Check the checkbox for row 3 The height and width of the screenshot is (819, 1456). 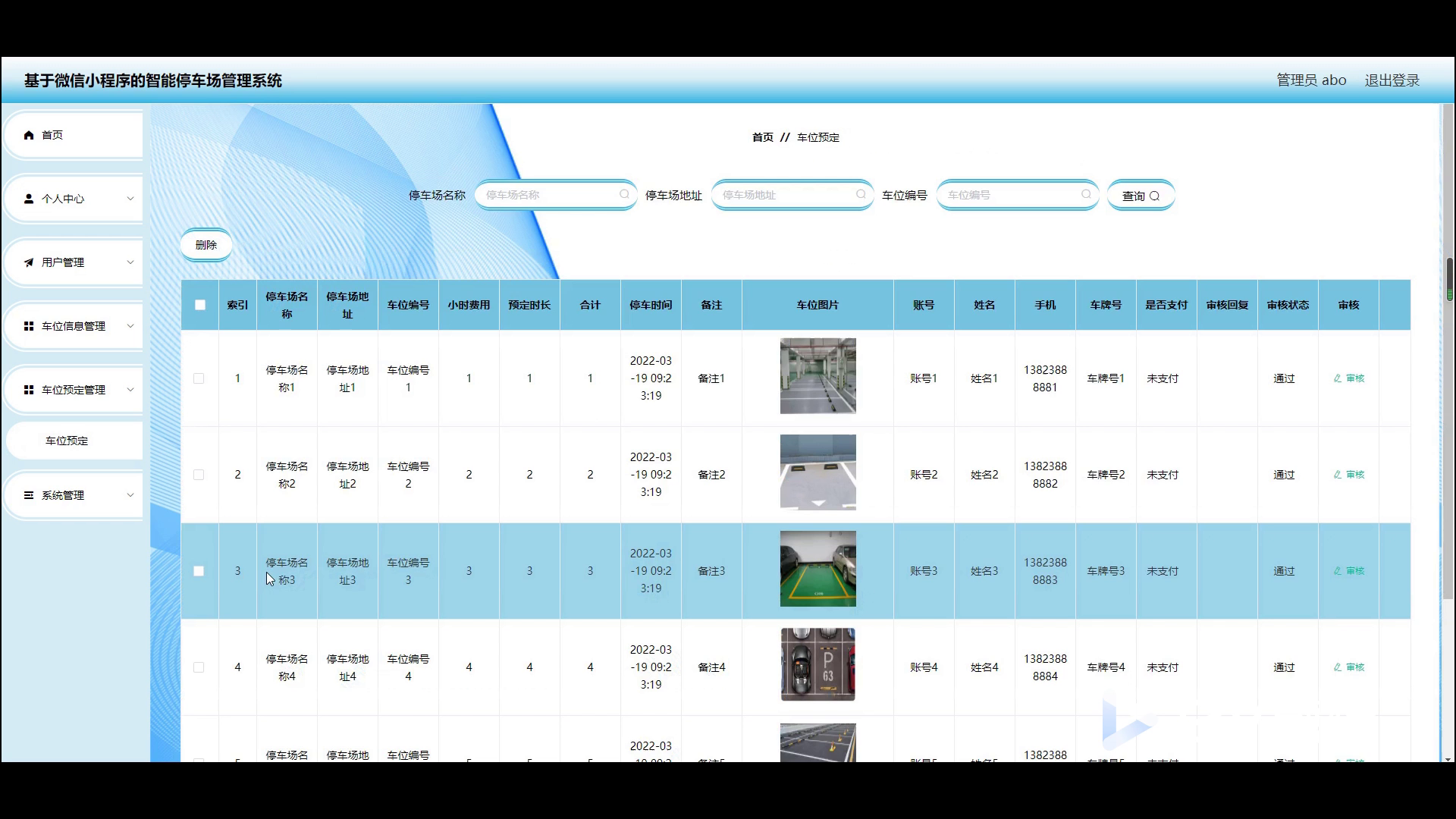point(199,571)
